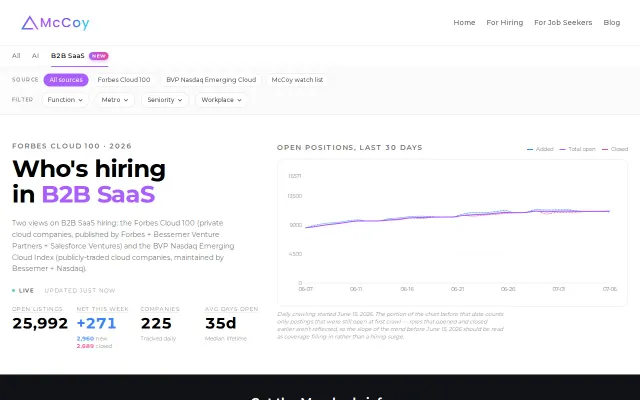
Task: Click the 06-21 date on chart axis
Action: (458, 289)
